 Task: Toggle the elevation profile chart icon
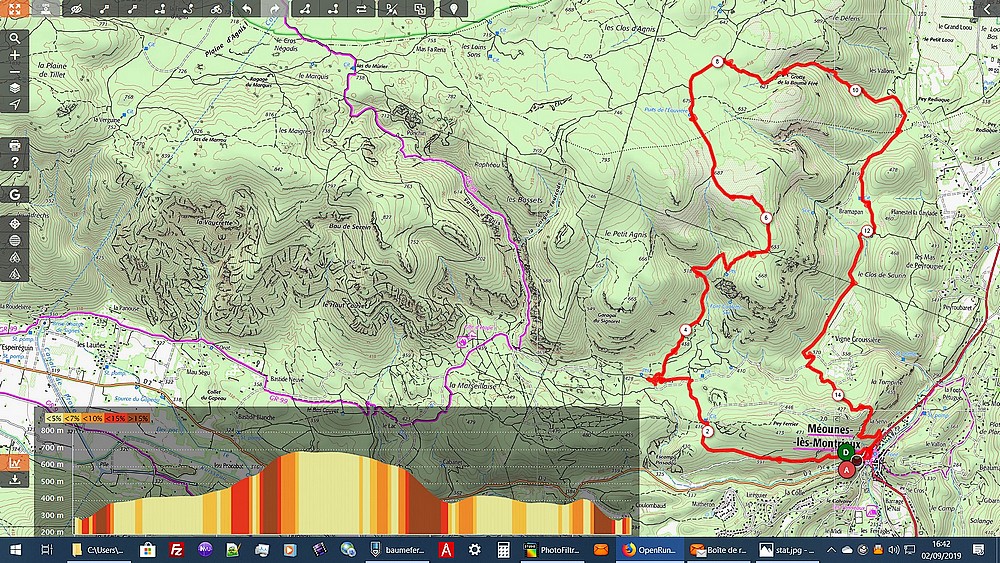14,463
